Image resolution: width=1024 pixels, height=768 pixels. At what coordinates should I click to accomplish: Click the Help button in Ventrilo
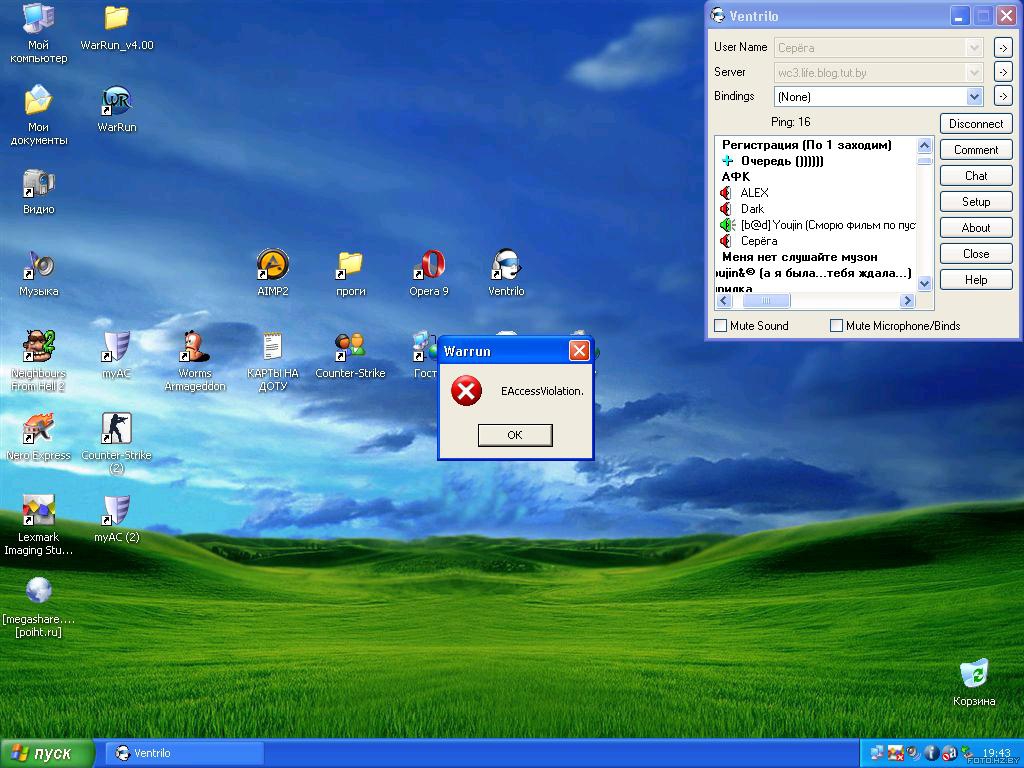(x=976, y=280)
